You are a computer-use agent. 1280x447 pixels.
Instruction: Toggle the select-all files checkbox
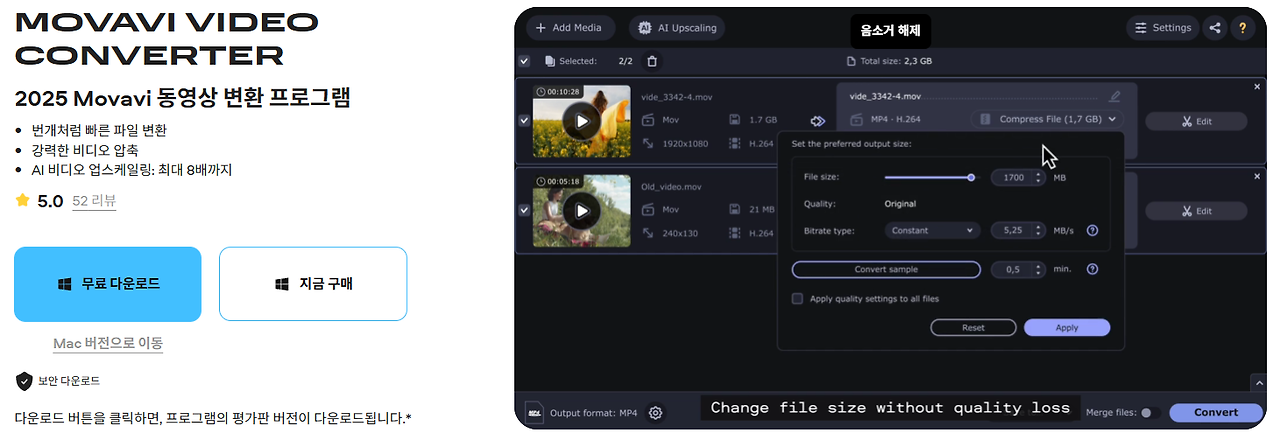pyautogui.click(x=525, y=61)
